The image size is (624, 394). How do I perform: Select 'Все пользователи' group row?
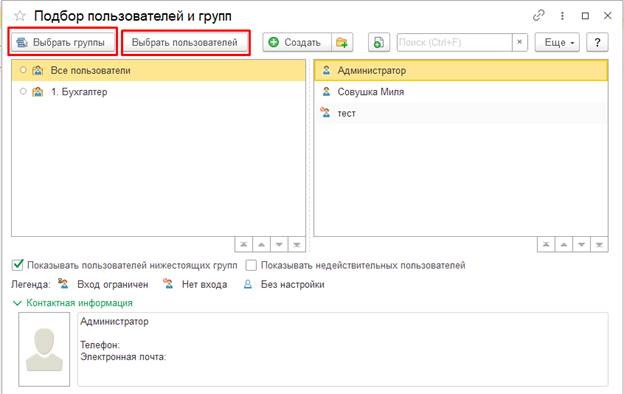[x=158, y=70]
